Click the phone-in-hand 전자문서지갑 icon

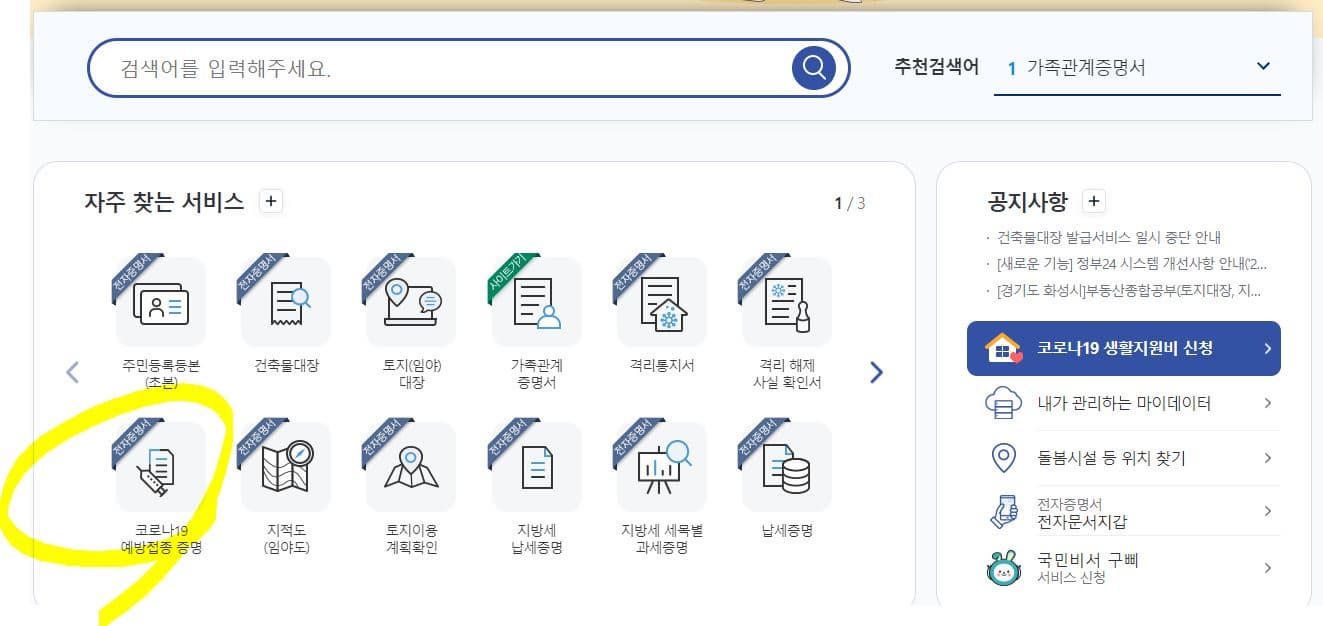(x=1003, y=513)
